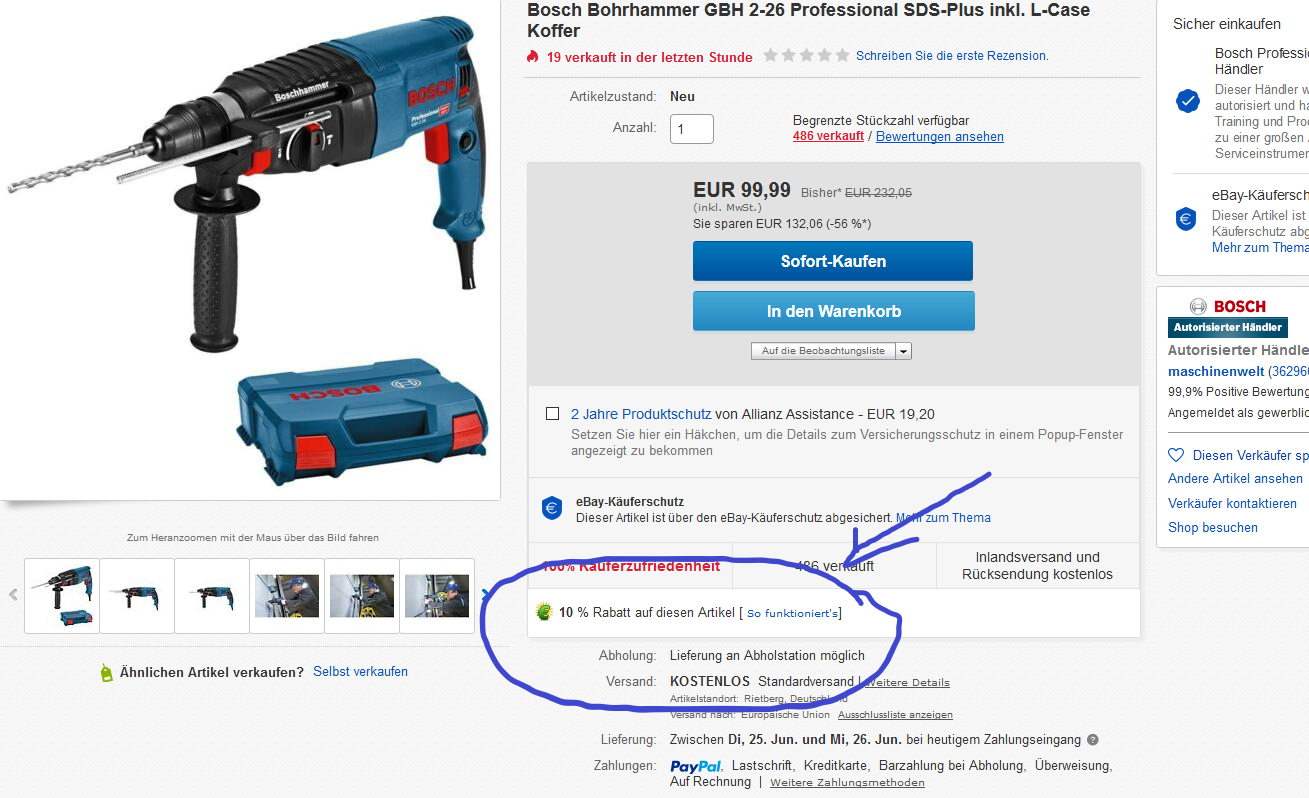Open the Auf die Beobachtungsliste dropdown arrow
The height and width of the screenshot is (798, 1309).
coord(904,351)
